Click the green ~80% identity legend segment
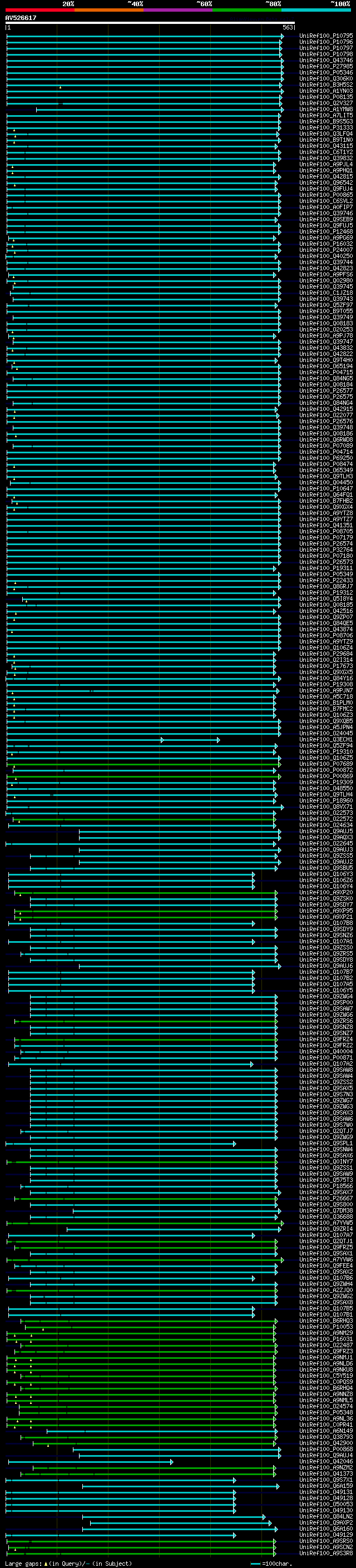Viewport: 356px width, 1568px height. (x=247, y=11)
